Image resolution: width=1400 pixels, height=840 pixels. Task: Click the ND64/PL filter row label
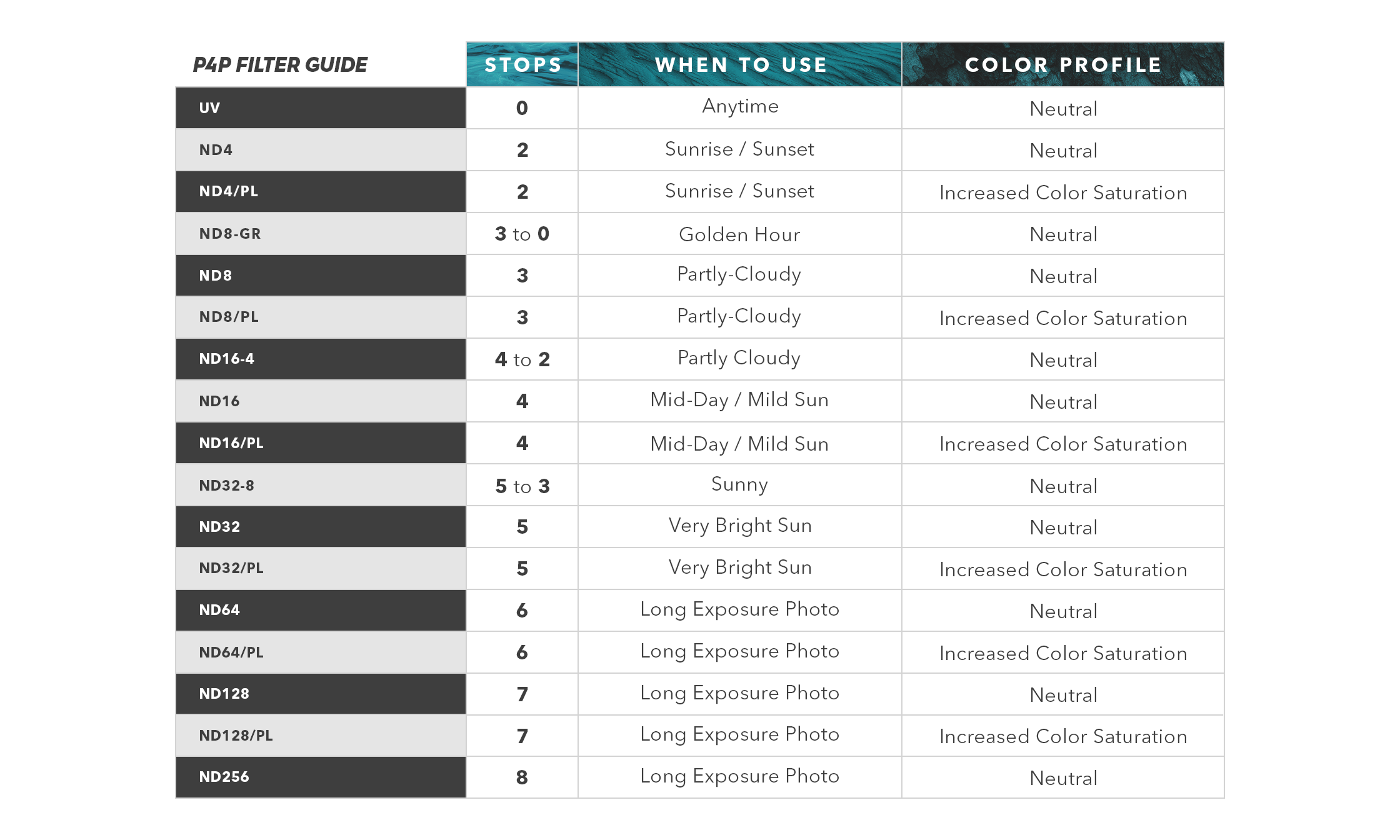231,653
